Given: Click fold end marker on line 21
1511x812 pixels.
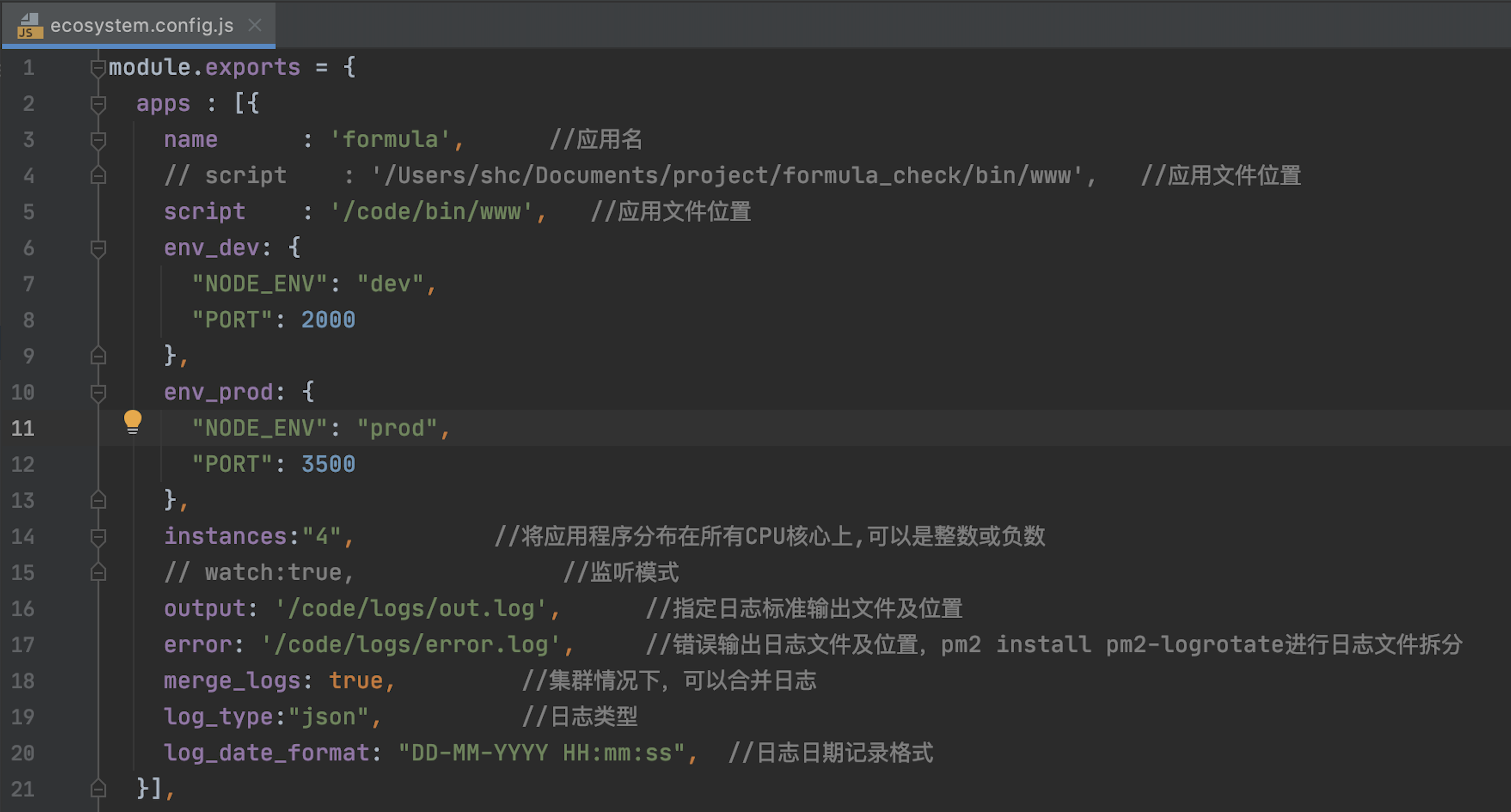Looking at the screenshot, I should tap(98, 789).
